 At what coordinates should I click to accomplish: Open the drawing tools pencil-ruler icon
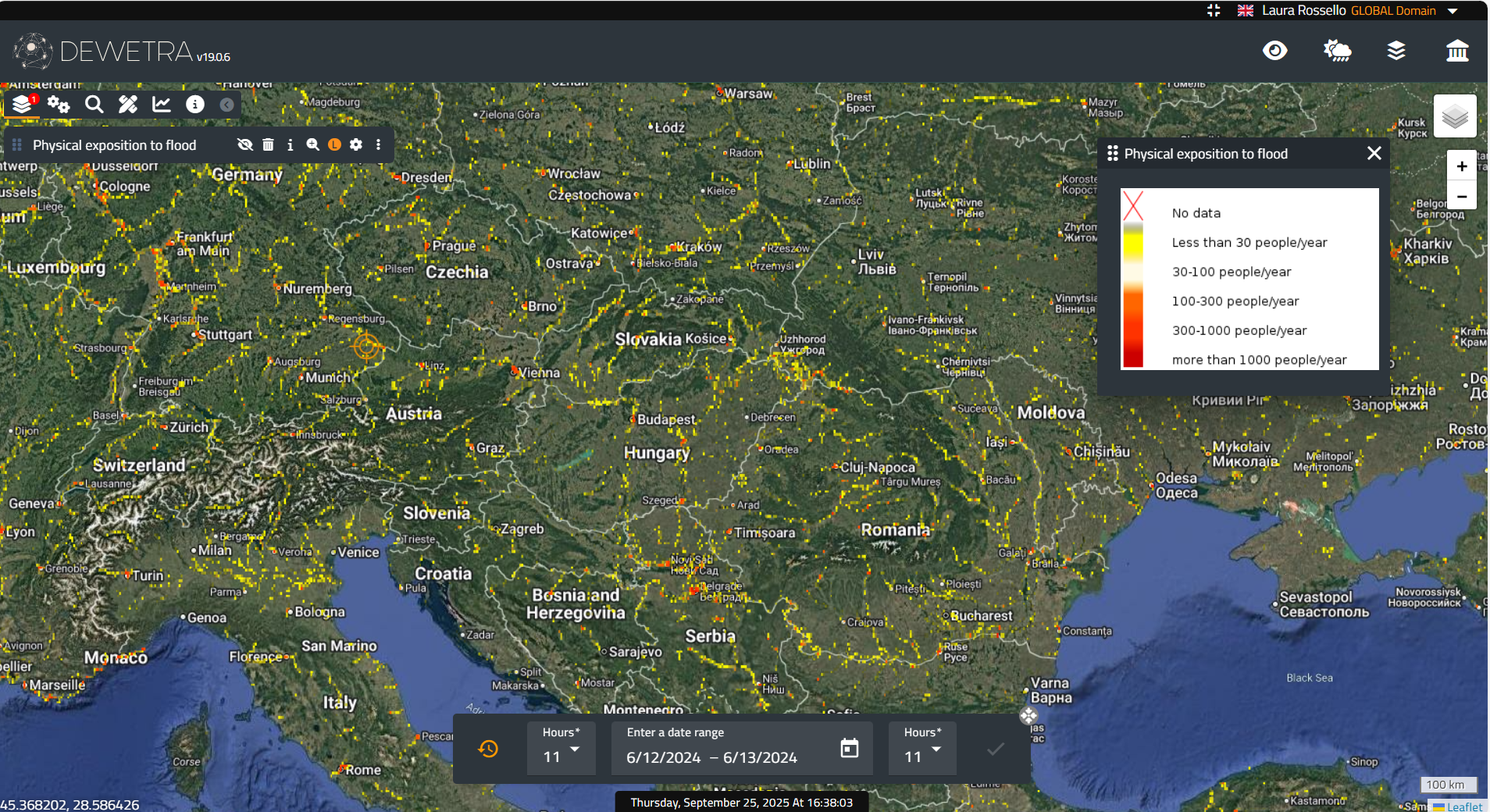pyautogui.click(x=128, y=105)
